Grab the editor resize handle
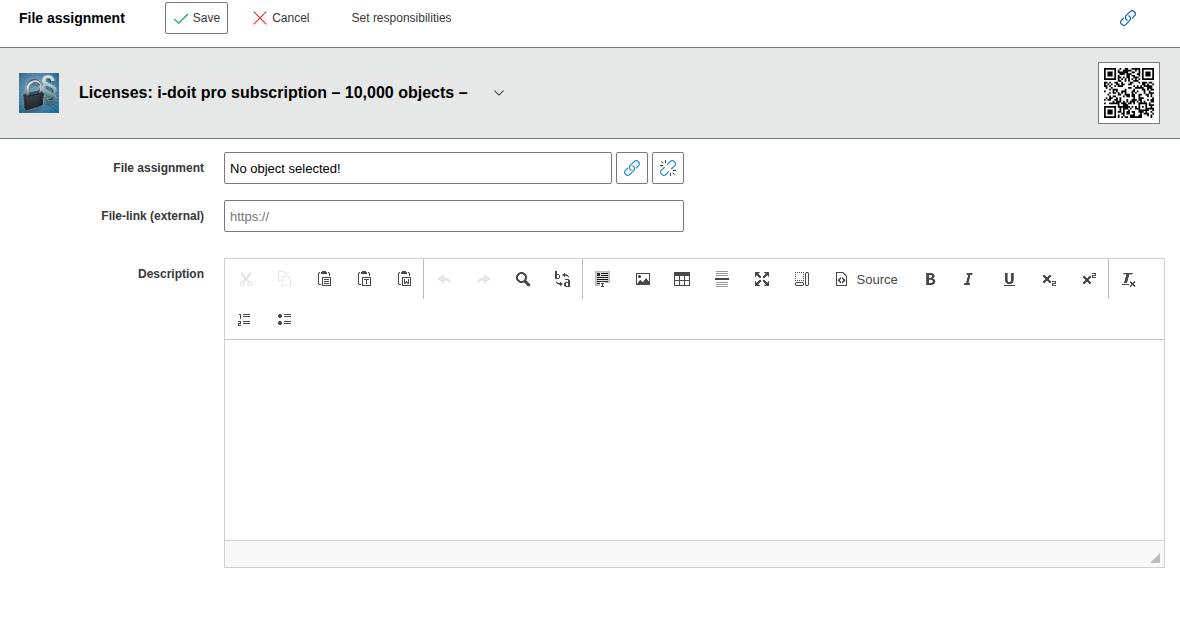1180x640 pixels. click(1155, 558)
